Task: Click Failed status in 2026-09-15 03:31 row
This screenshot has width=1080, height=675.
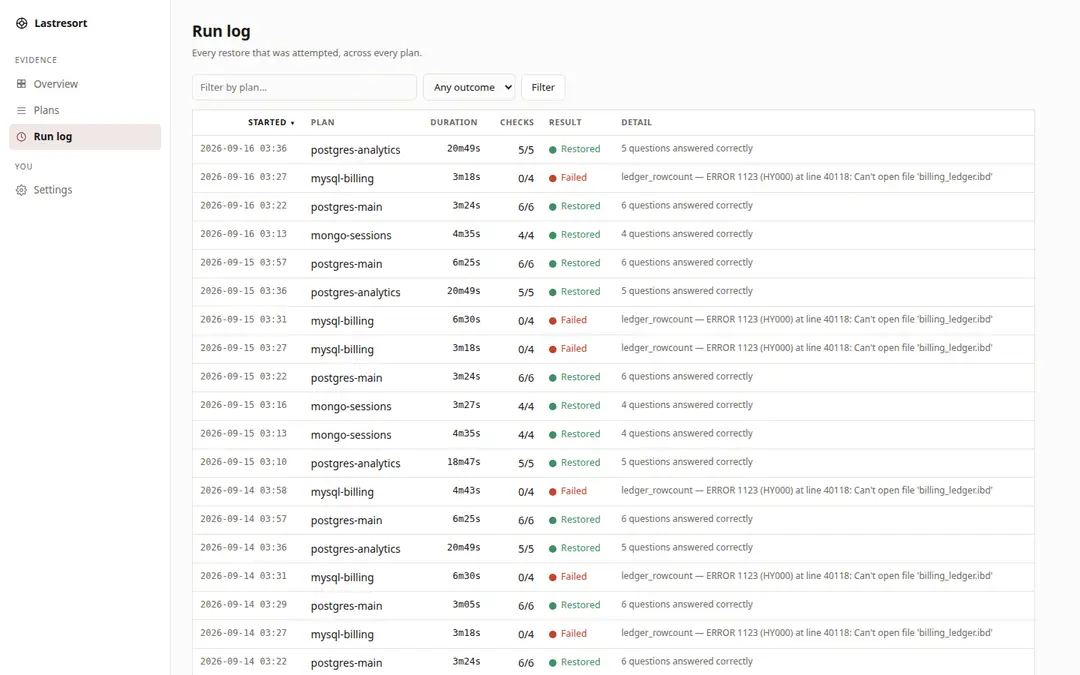Action: (x=568, y=320)
